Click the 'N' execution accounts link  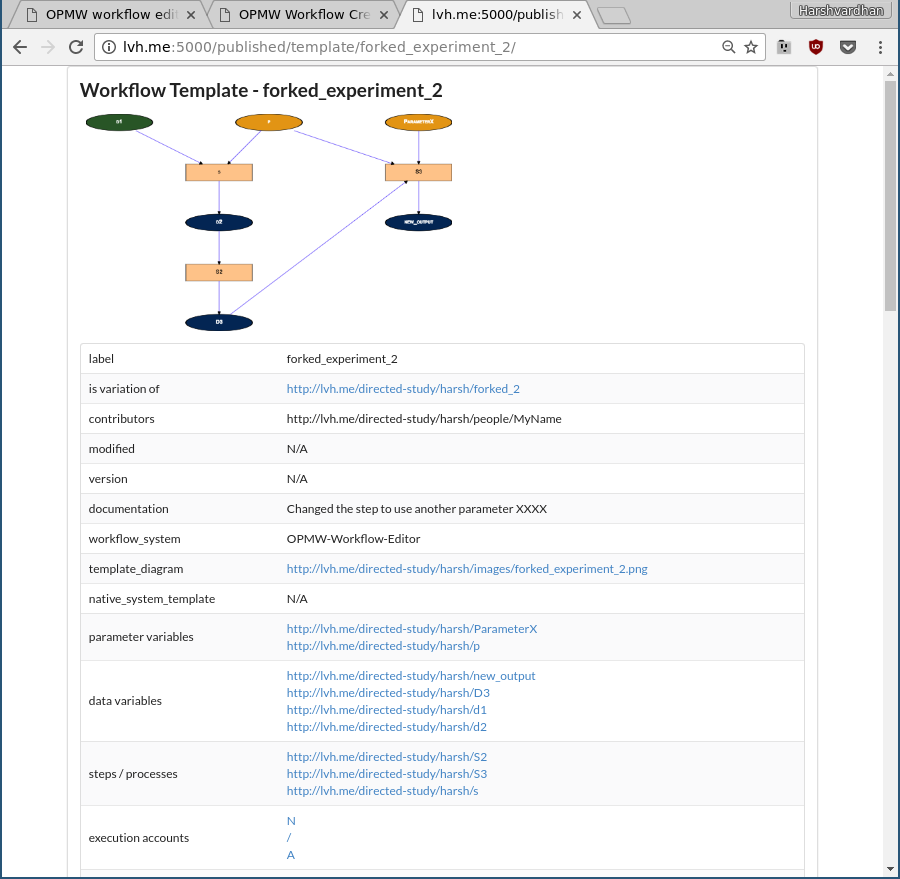click(291, 821)
